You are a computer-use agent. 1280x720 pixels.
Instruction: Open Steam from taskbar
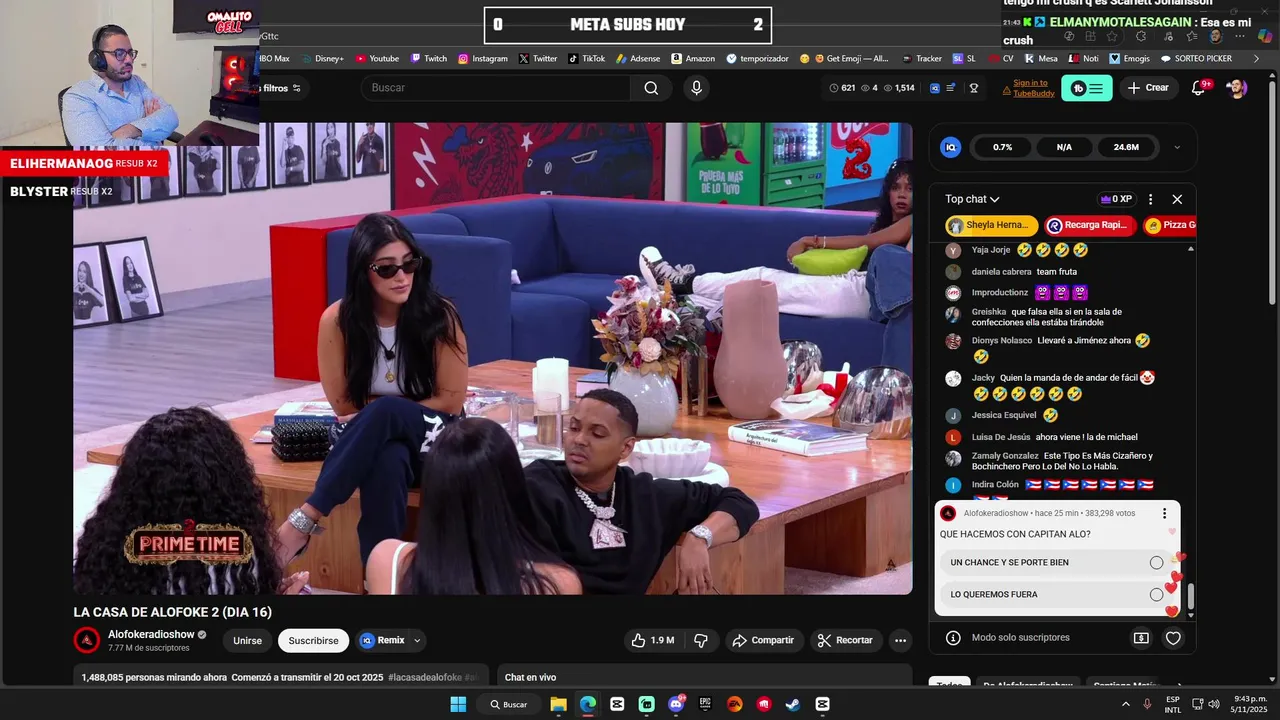coord(793,704)
